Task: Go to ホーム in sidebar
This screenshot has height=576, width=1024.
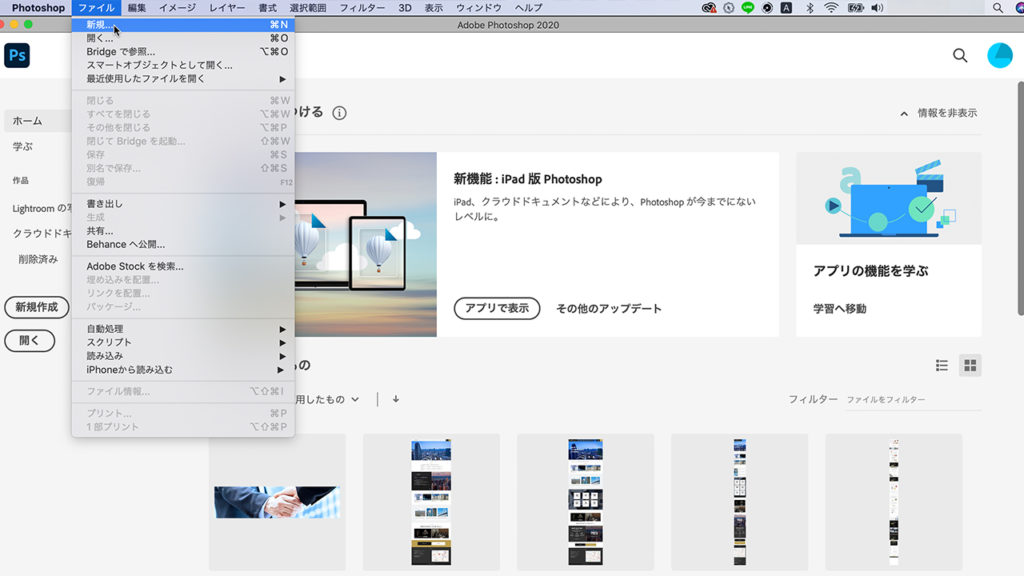Action: pyautogui.click(x=37, y=121)
